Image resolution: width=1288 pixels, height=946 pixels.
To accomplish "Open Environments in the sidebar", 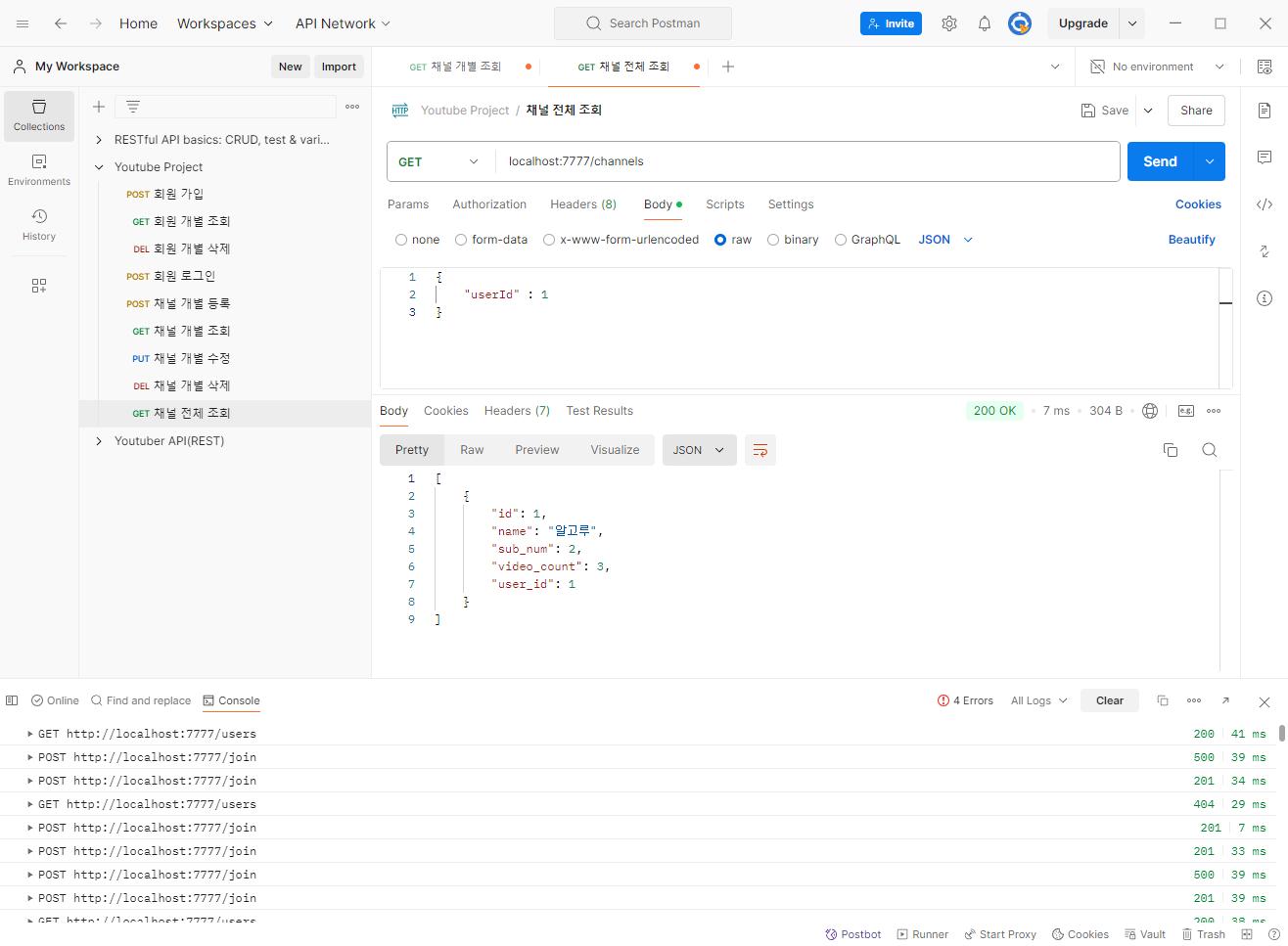I will (39, 170).
